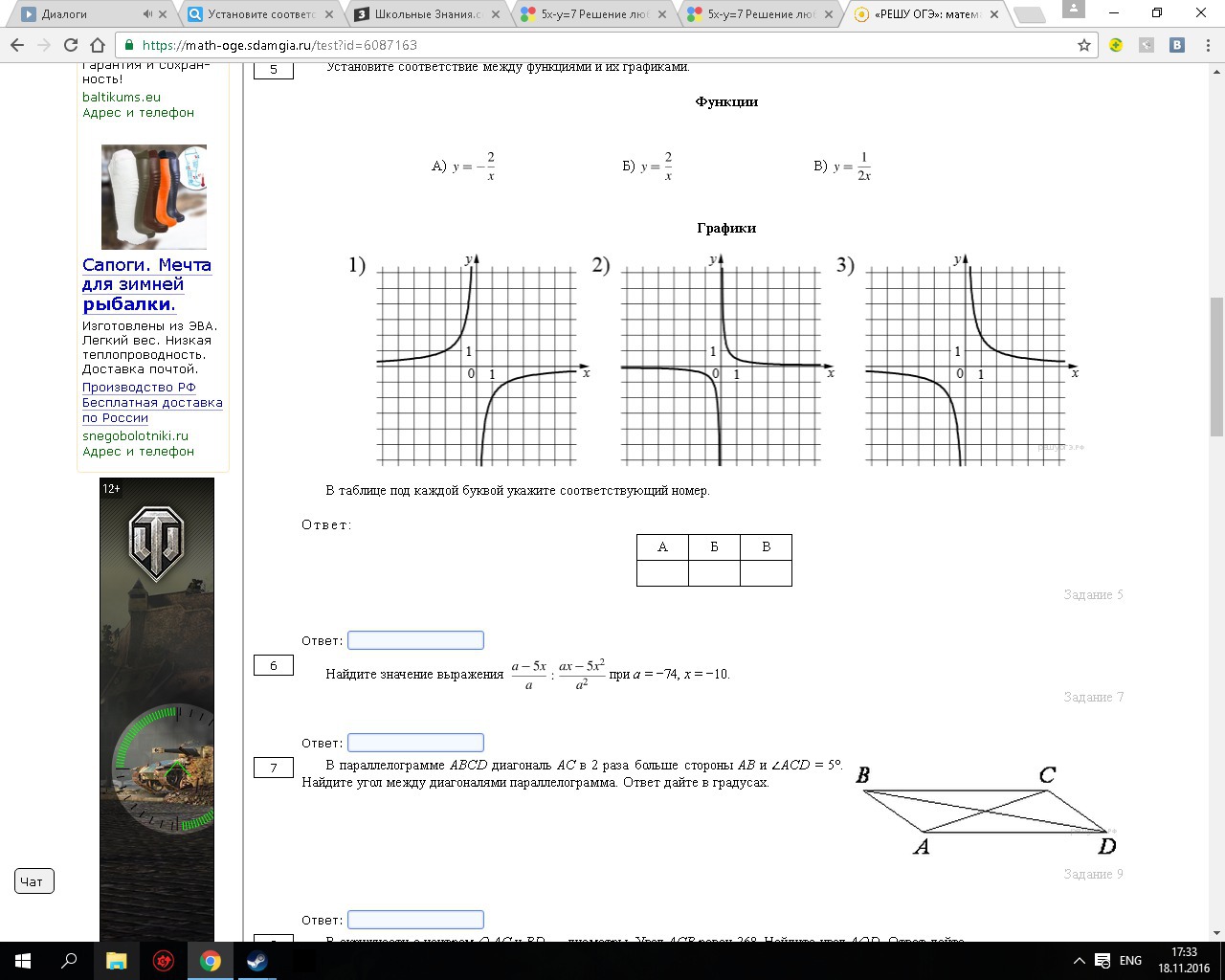Open Steam from the taskbar

[256, 961]
